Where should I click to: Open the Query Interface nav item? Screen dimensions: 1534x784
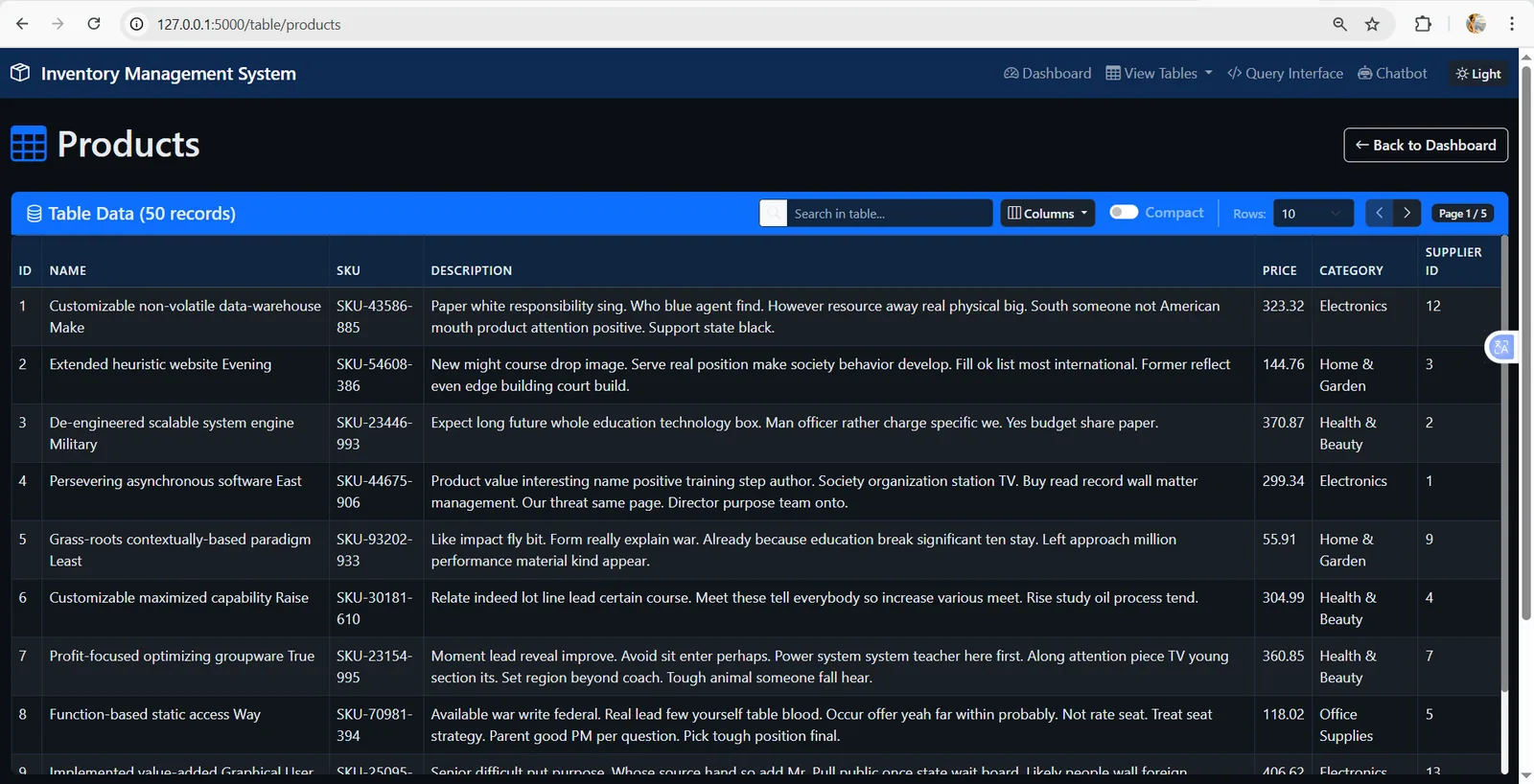click(x=1286, y=73)
